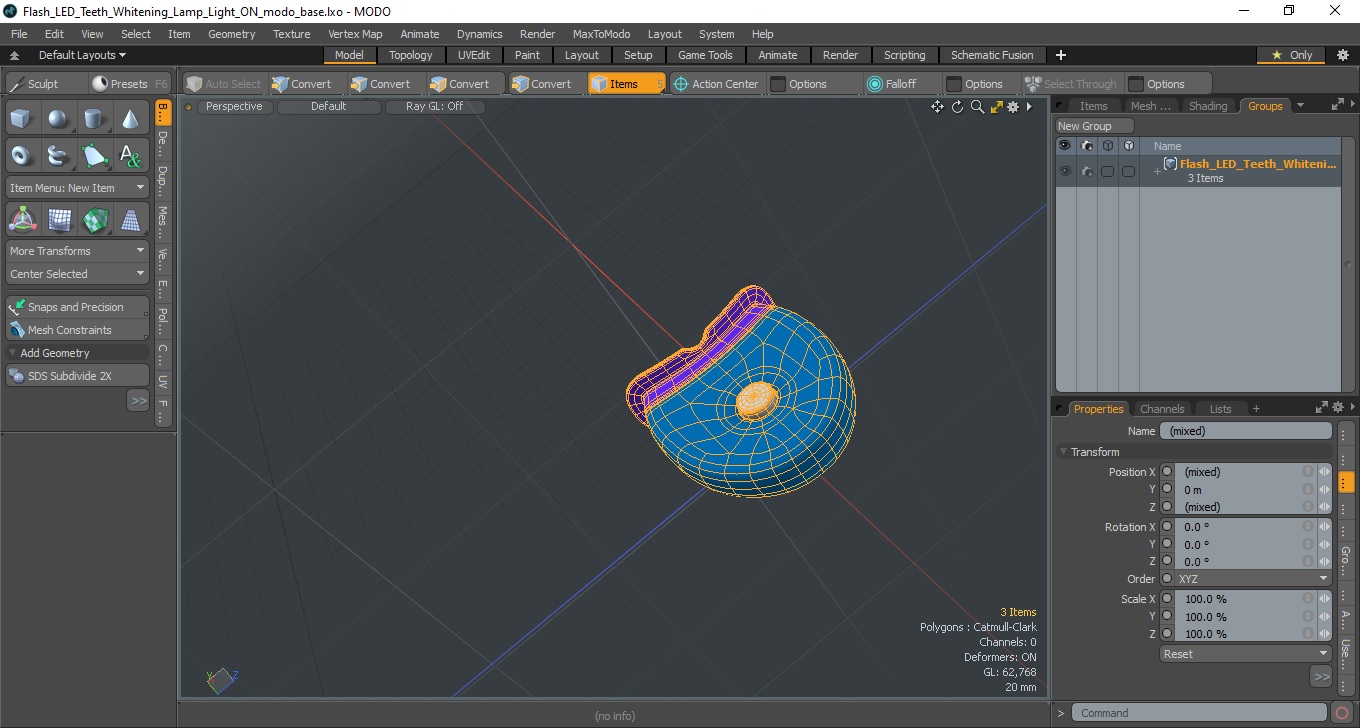
Task: Open More Transforms dropdown
Action: pyautogui.click(x=77, y=251)
